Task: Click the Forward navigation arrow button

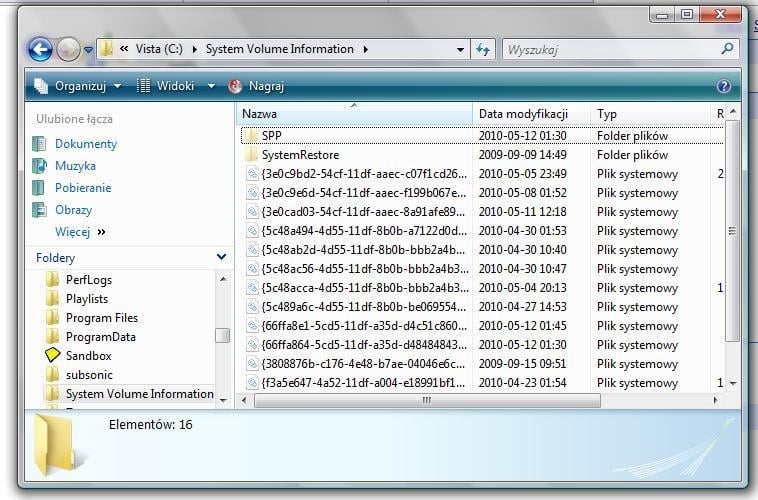Action: [x=68, y=49]
